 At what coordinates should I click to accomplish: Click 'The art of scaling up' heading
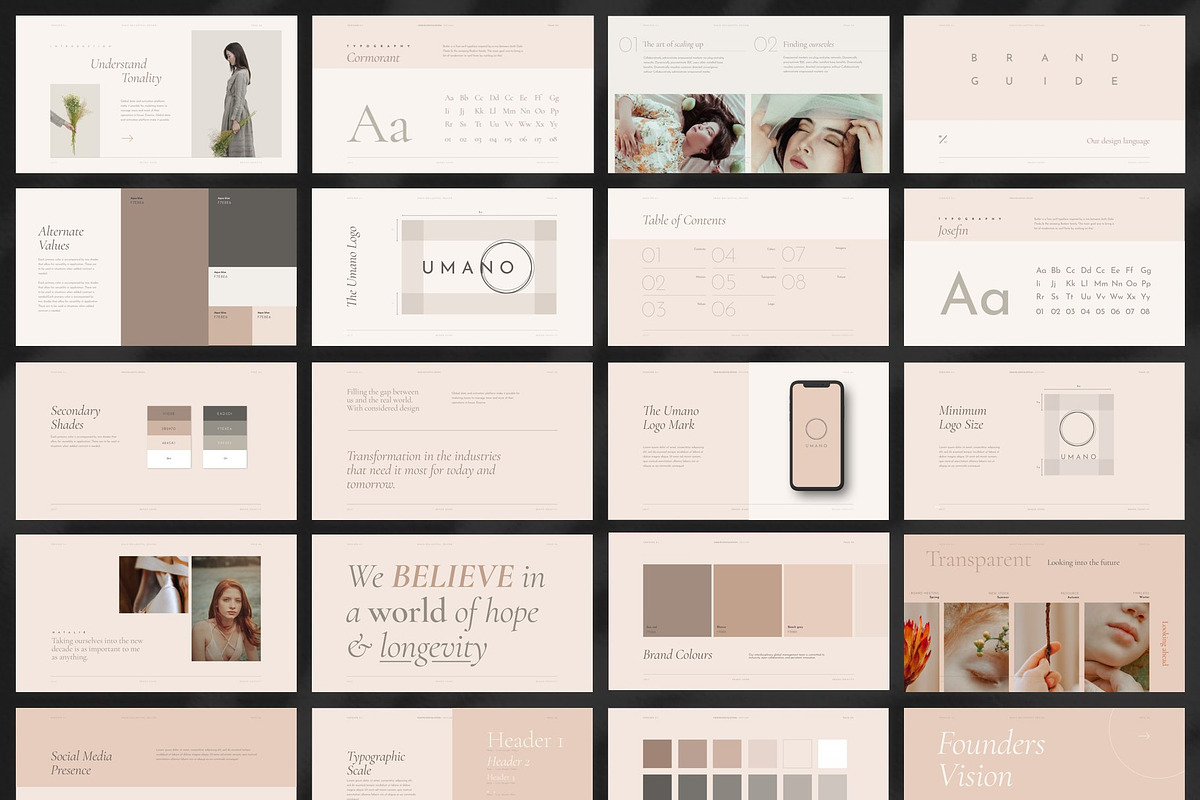675,44
